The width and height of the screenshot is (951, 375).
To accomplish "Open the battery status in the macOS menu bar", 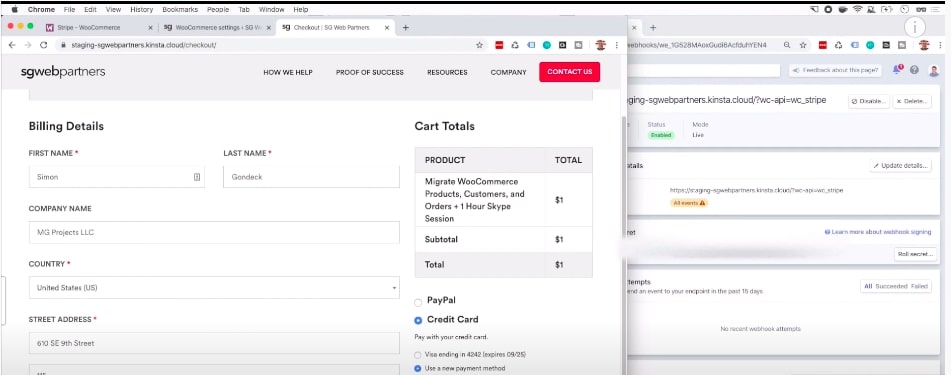I will 887,10.
